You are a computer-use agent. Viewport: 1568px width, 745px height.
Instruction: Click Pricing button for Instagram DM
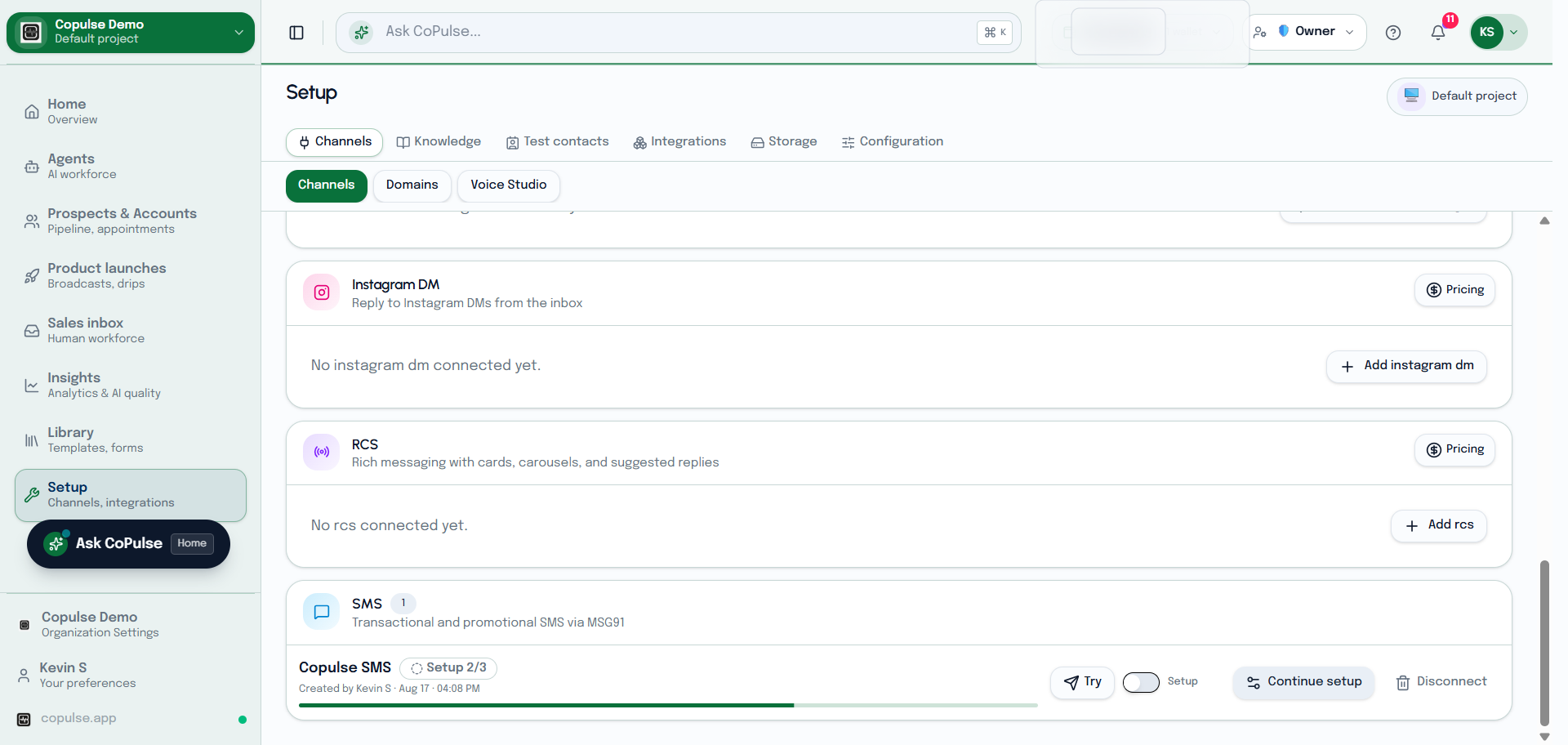pyautogui.click(x=1455, y=290)
